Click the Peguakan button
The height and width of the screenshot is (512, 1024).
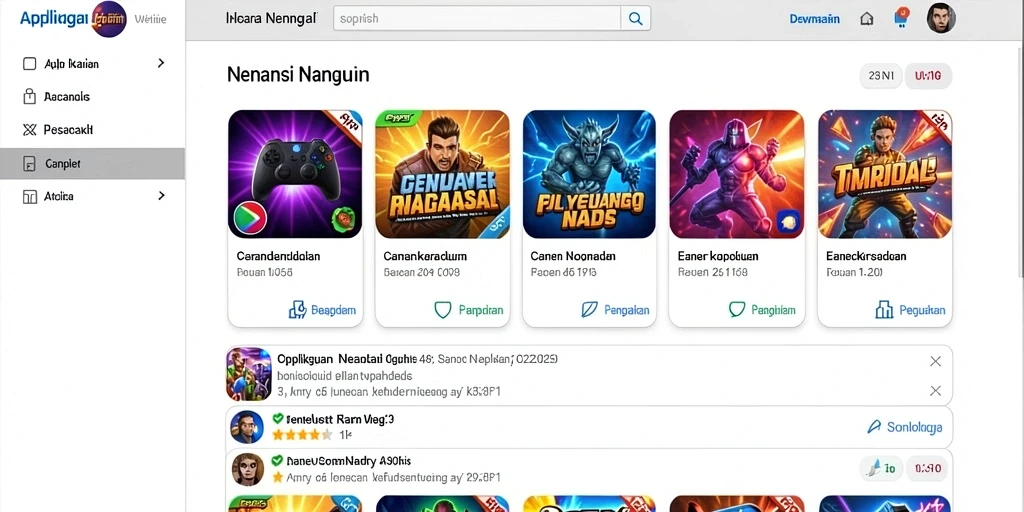[910, 310]
